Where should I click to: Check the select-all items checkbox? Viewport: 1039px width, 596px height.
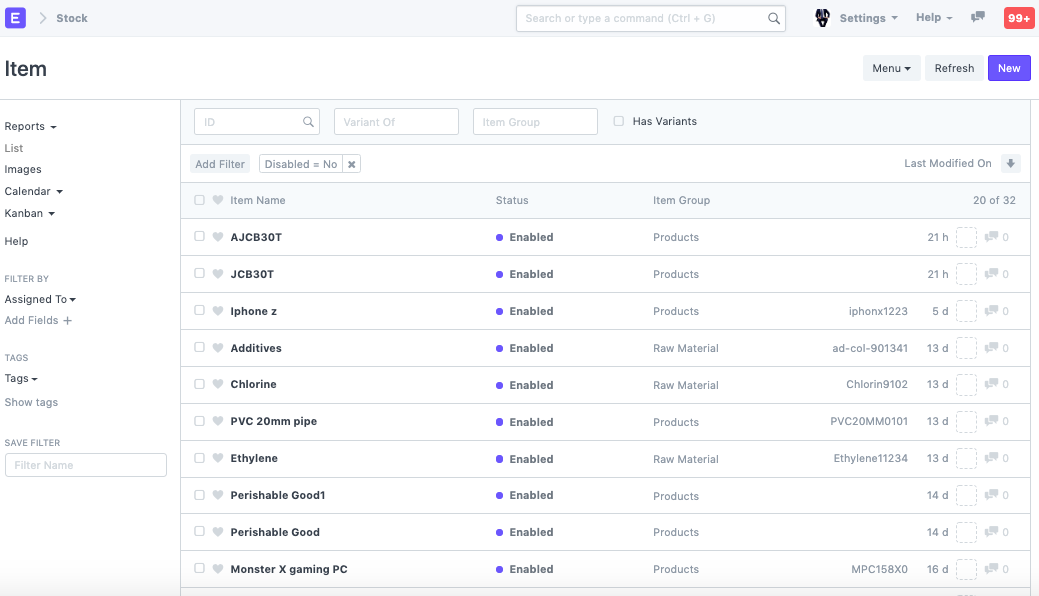(200, 200)
